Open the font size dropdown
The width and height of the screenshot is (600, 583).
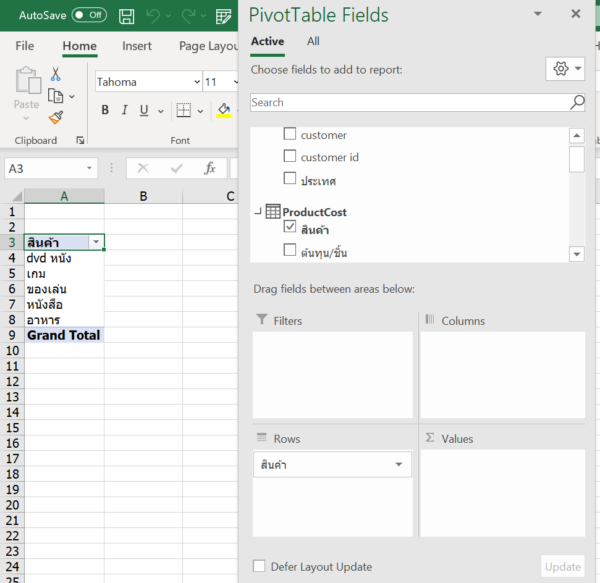click(x=235, y=81)
